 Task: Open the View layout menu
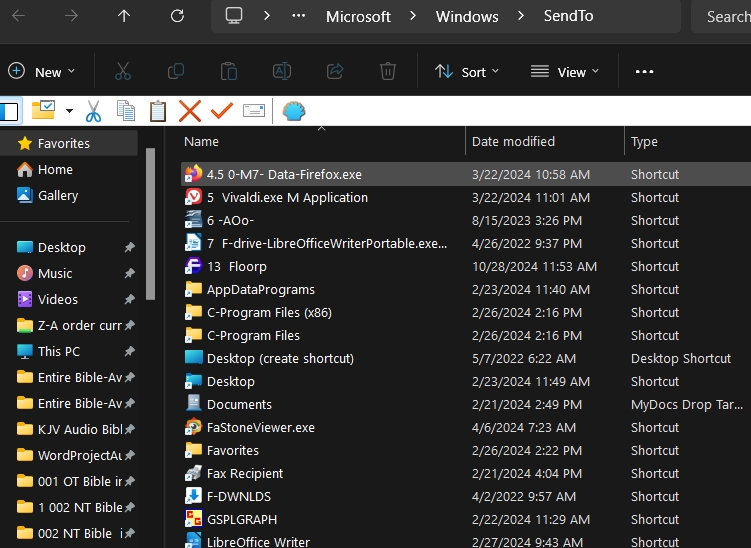click(x=565, y=72)
